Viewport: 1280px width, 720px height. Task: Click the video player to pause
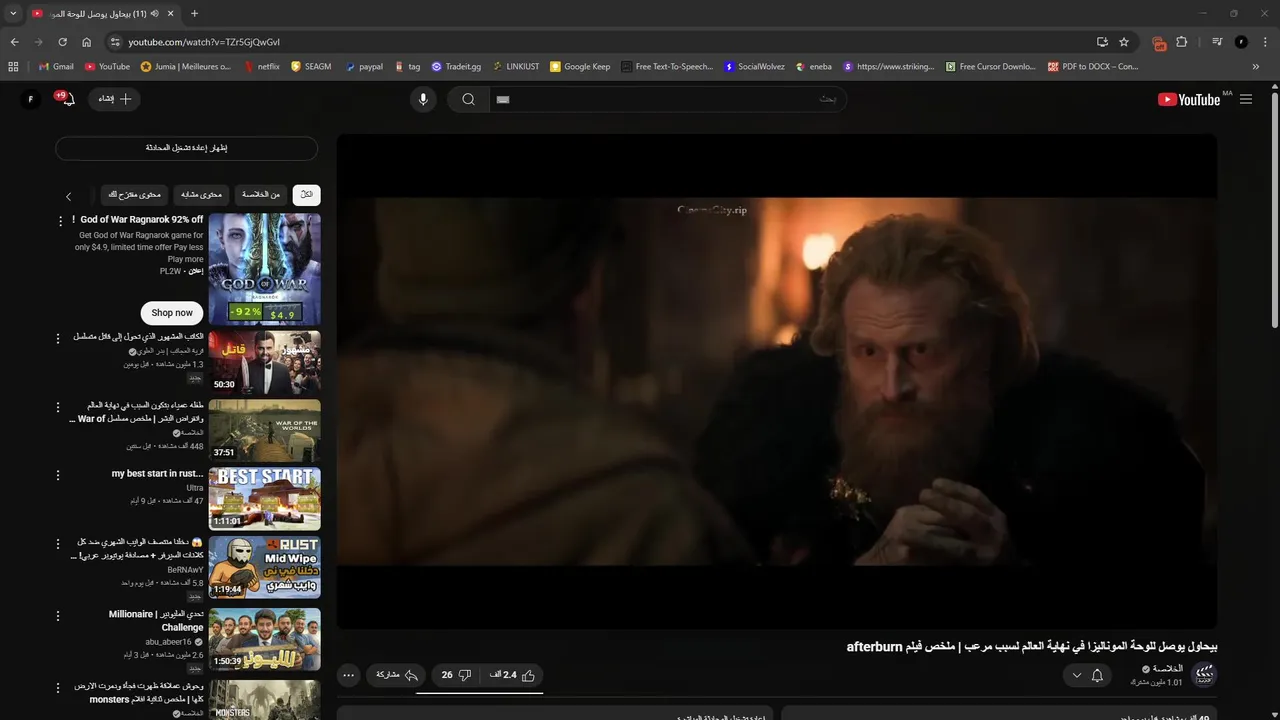click(777, 381)
